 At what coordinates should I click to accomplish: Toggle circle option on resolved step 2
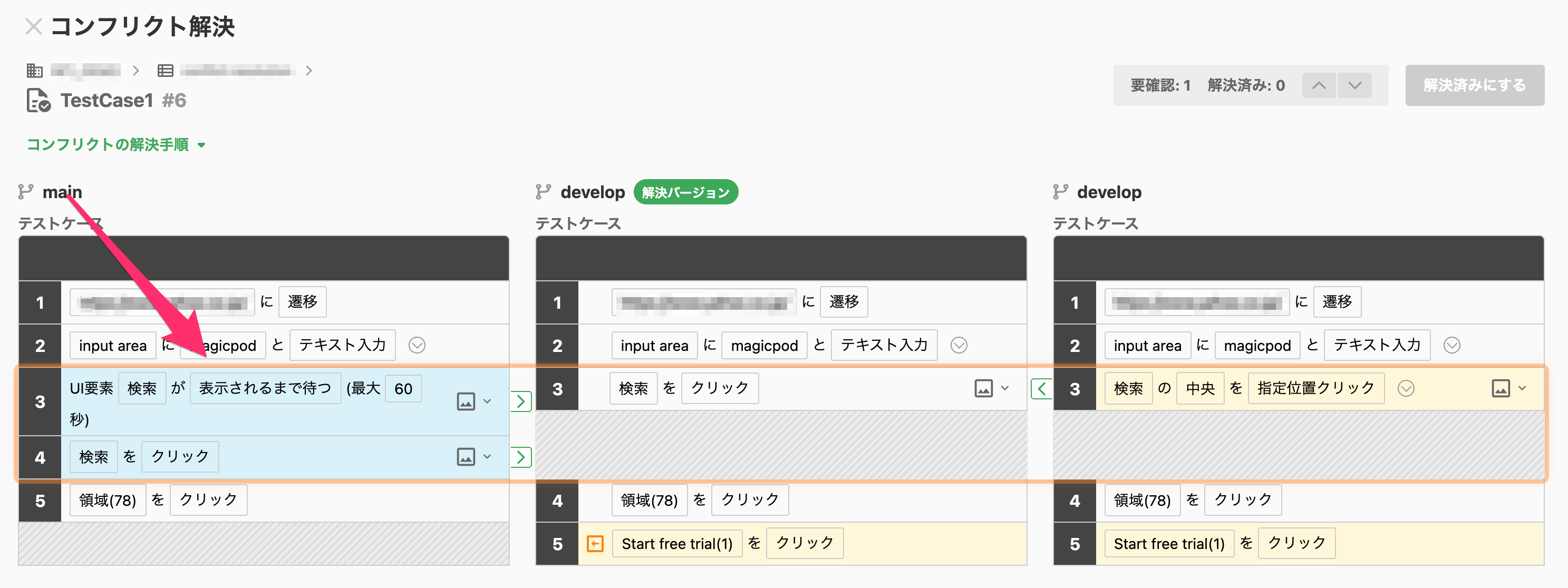click(959, 346)
